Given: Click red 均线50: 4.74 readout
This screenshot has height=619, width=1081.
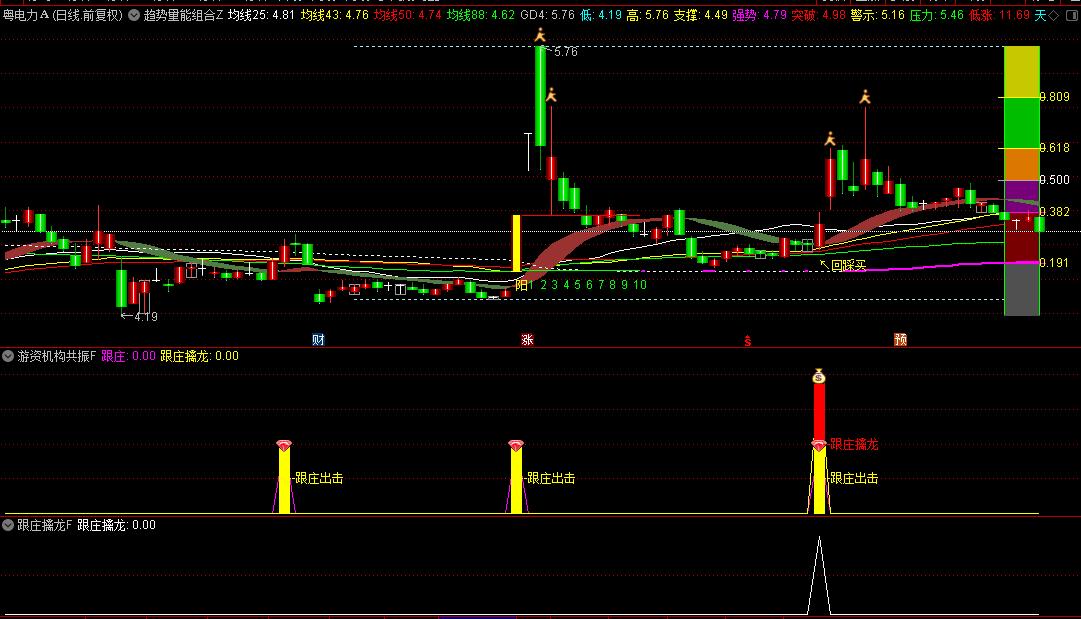Looking at the screenshot, I should (407, 15).
